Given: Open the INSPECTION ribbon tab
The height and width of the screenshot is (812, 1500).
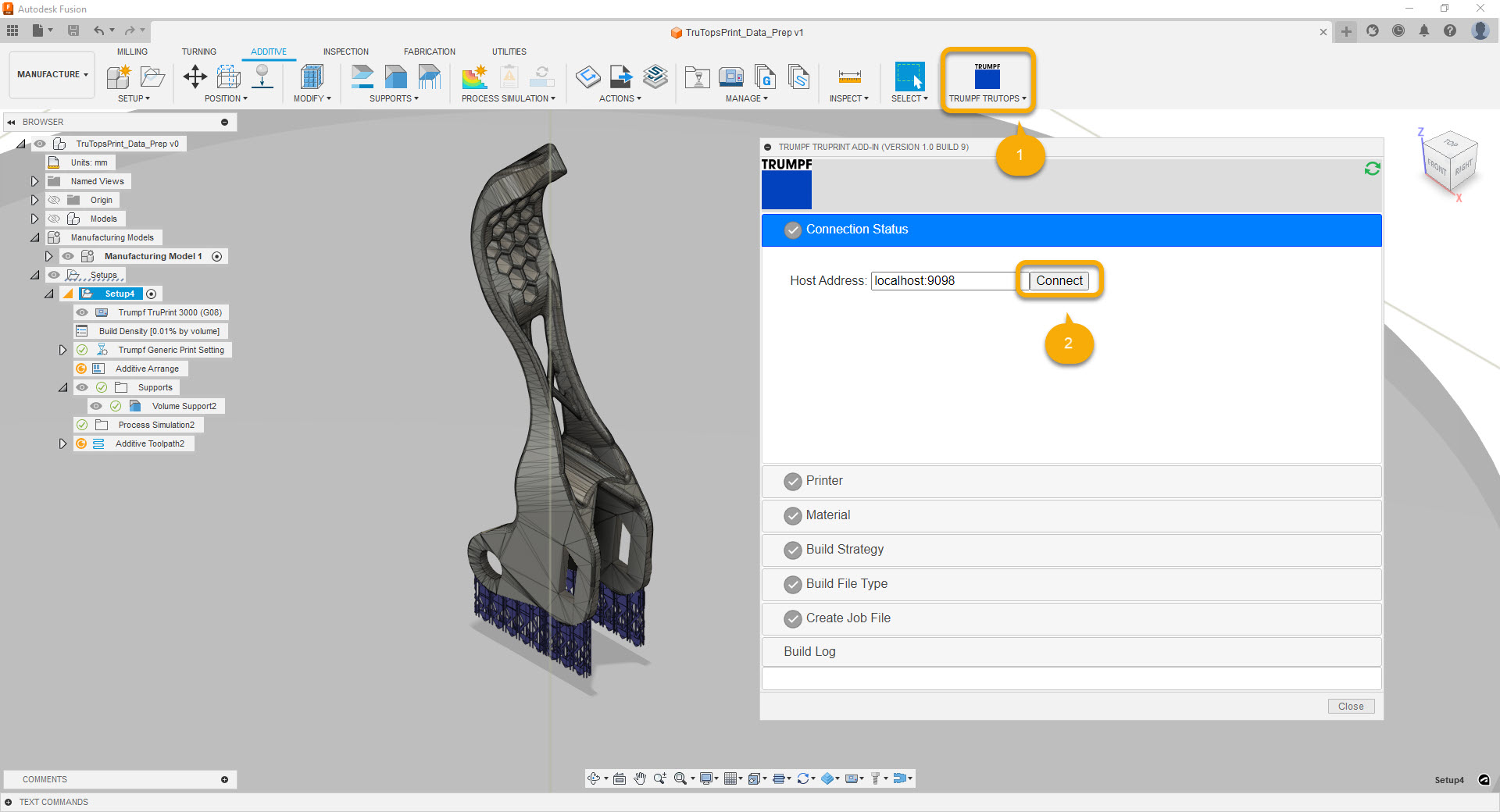Looking at the screenshot, I should [x=345, y=52].
